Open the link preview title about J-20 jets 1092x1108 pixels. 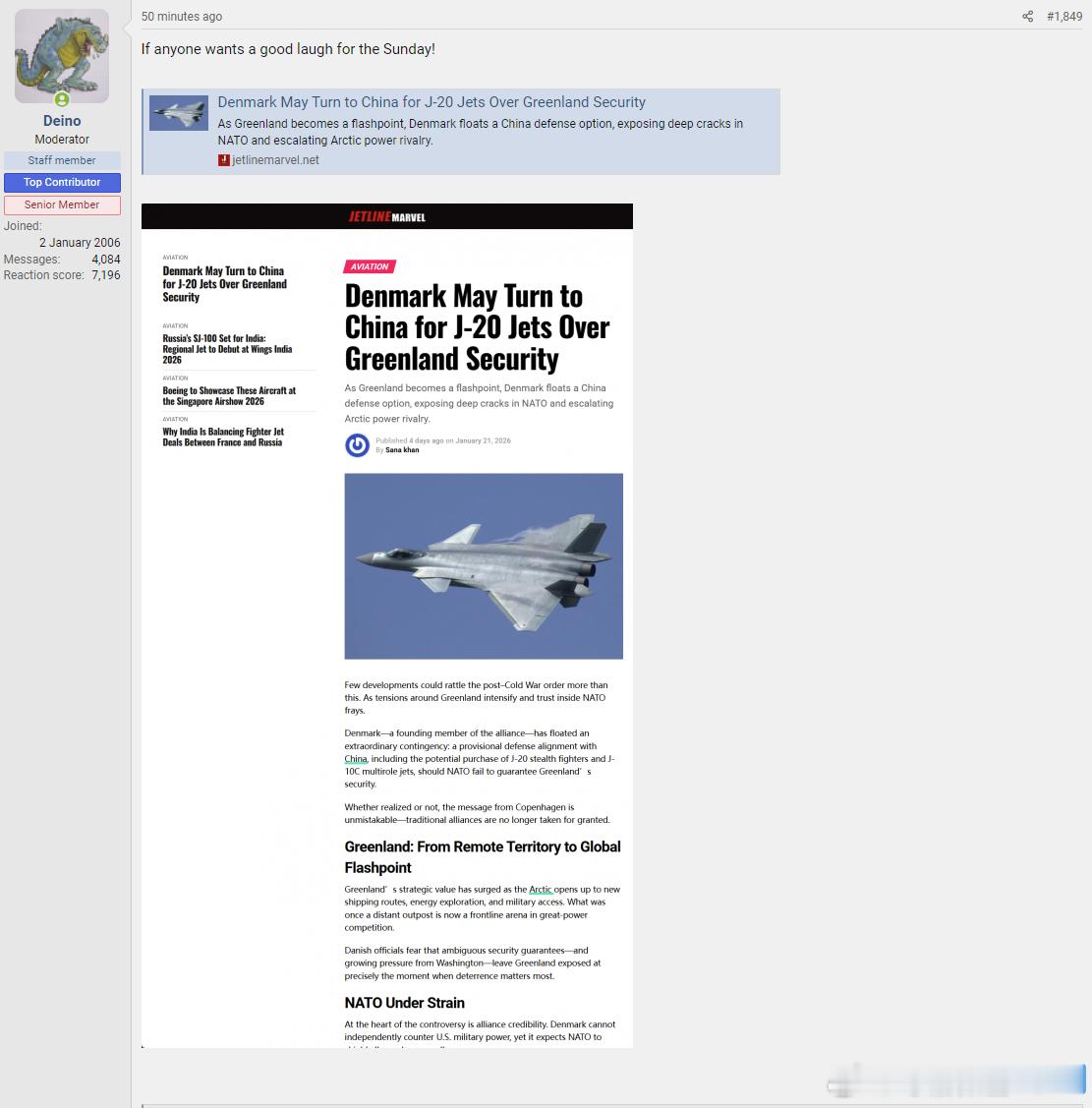(431, 102)
